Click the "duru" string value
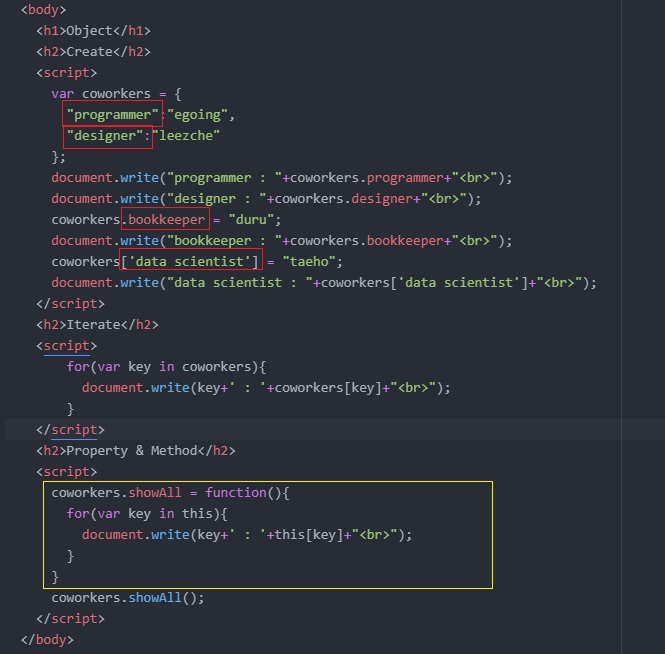 click(x=251, y=220)
